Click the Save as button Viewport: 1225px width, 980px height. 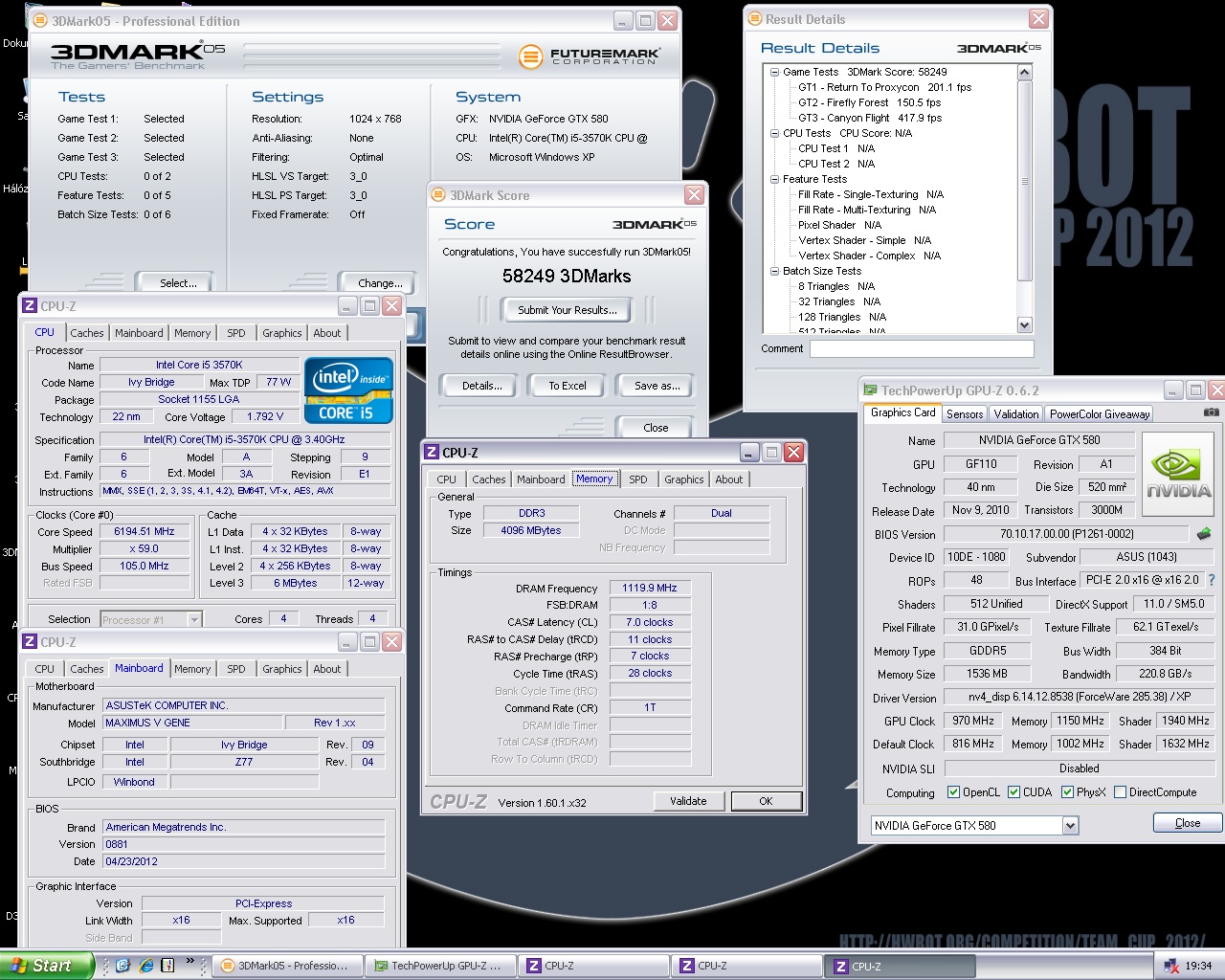point(657,386)
